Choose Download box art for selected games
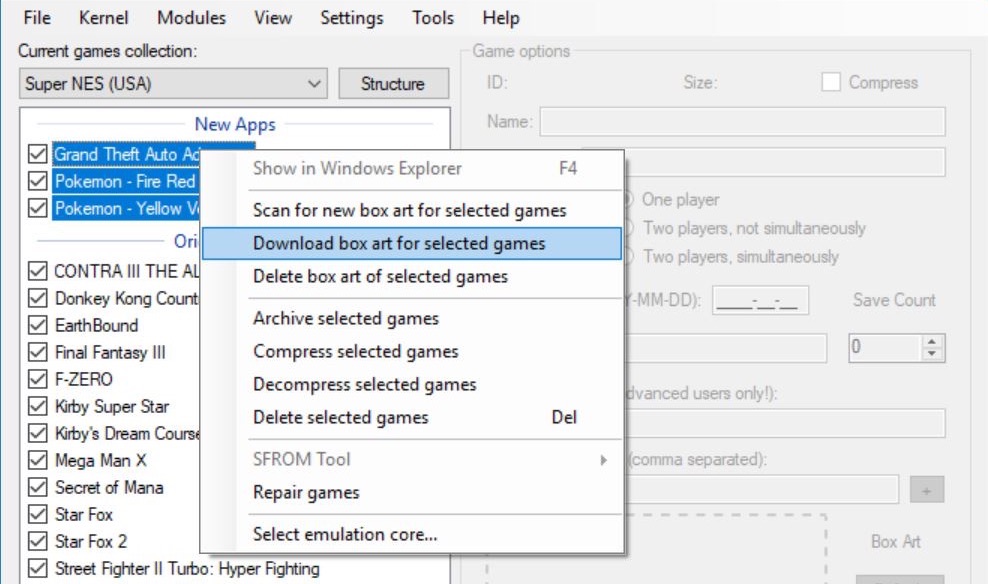988x584 pixels. click(412, 243)
